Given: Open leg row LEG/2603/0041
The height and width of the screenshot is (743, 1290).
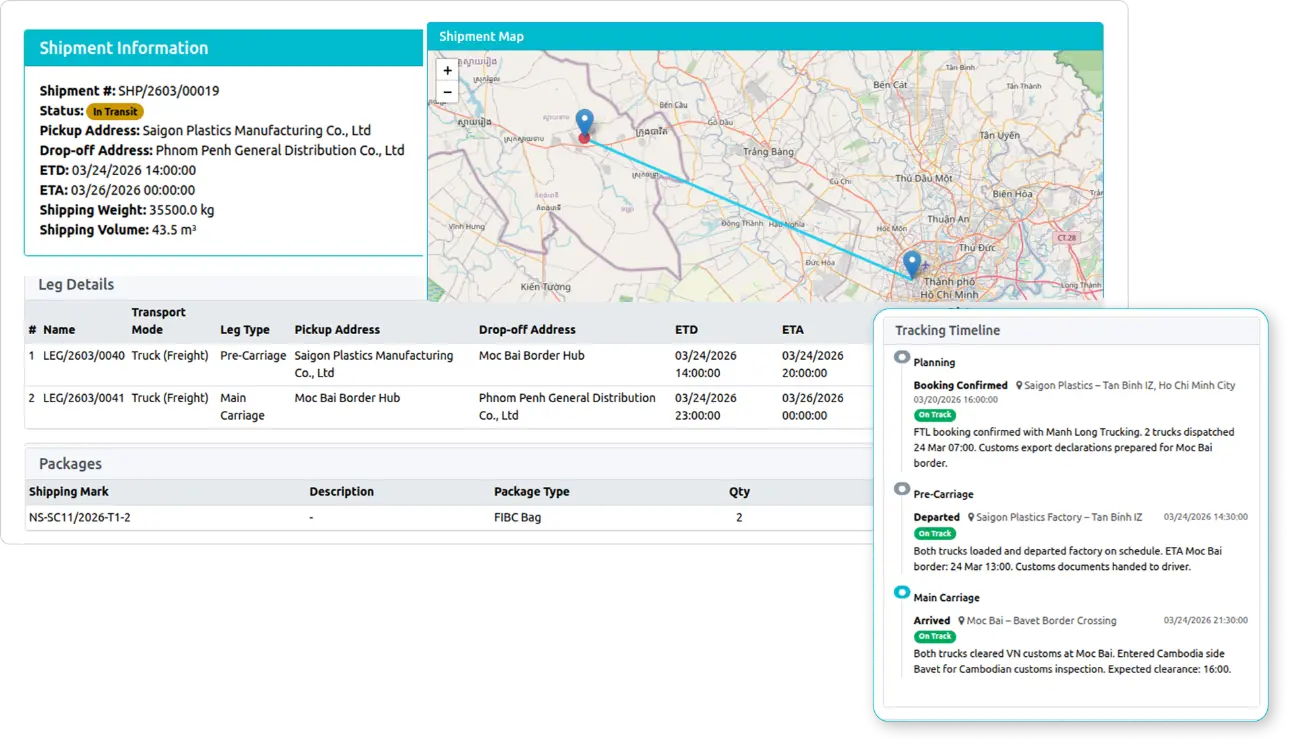Looking at the screenshot, I should (450, 407).
